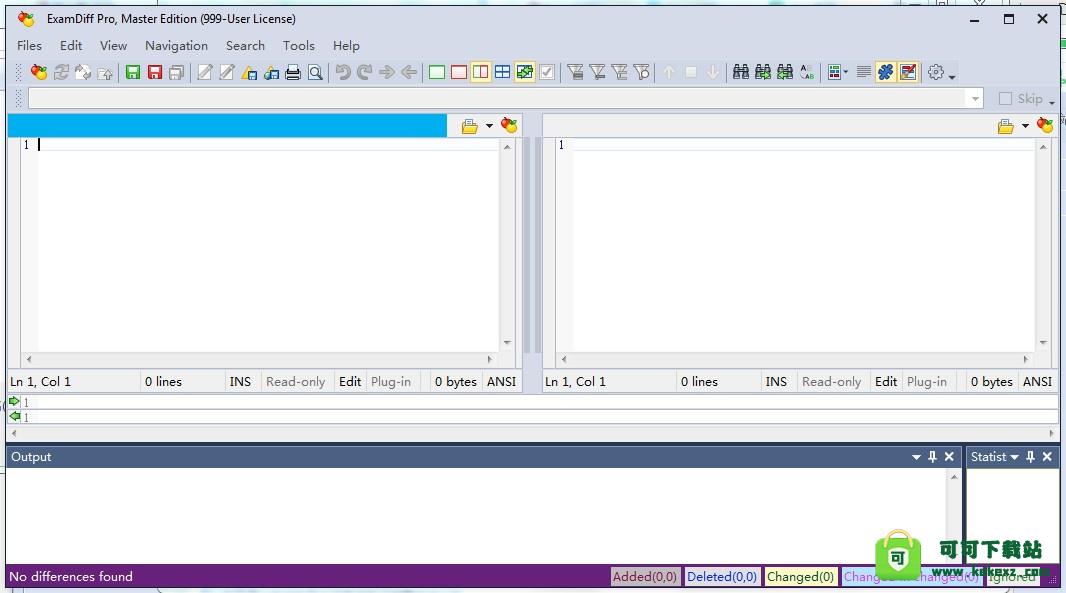Click the Print icon in the toolbar
This screenshot has height=593, width=1066.
tap(293, 72)
